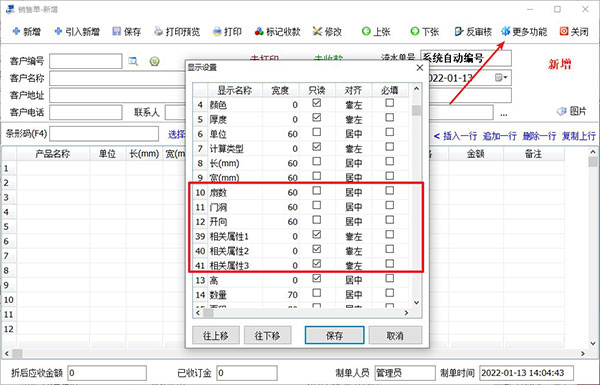Image resolution: width=600 pixels, height=385 pixels.
Task: Click the ellipsis button near 图片
Action: click(x=504, y=114)
